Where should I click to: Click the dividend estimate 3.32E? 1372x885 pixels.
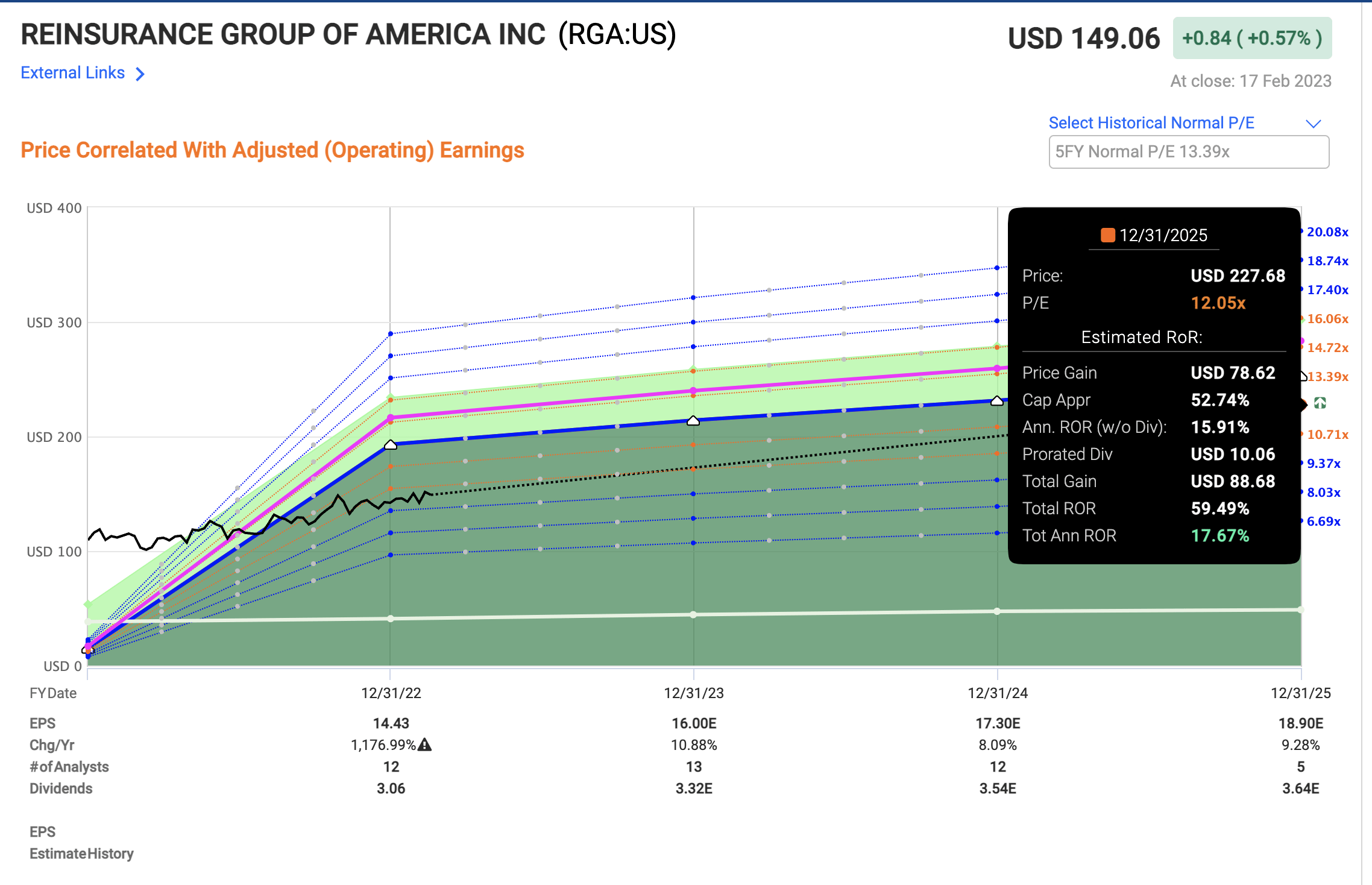pos(694,789)
